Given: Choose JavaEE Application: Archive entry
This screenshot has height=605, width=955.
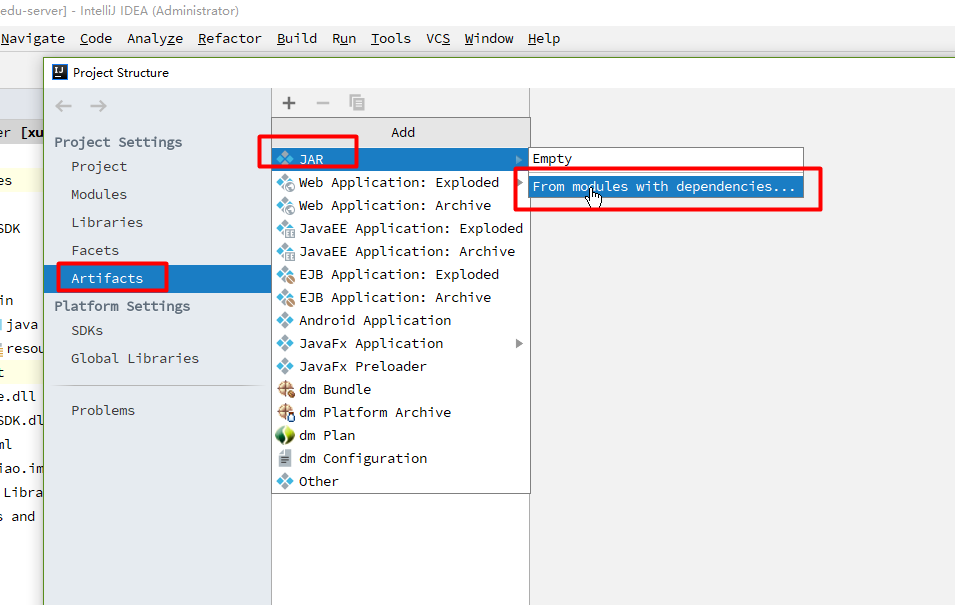Looking at the screenshot, I should pos(401,252).
